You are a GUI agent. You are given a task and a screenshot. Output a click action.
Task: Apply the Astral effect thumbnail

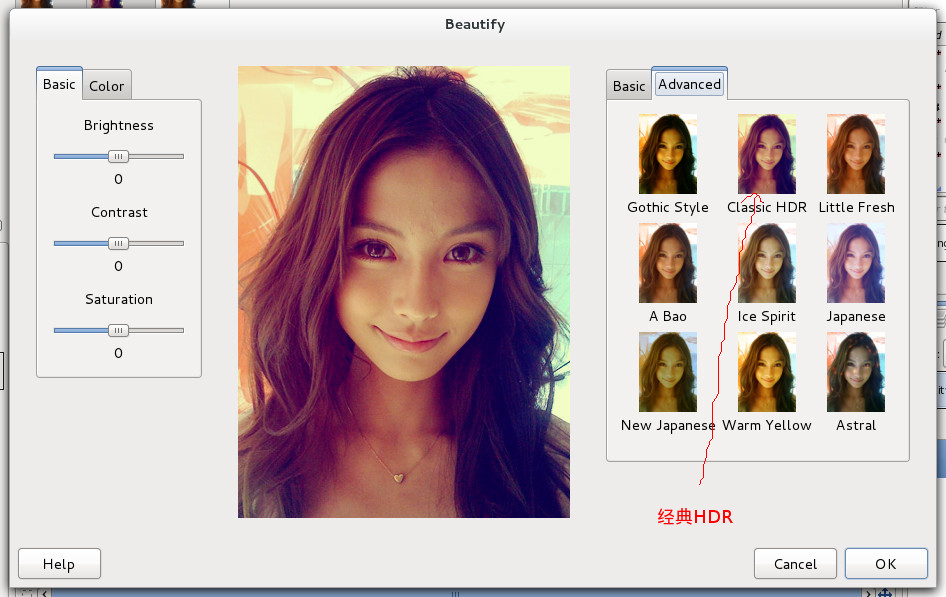point(856,372)
